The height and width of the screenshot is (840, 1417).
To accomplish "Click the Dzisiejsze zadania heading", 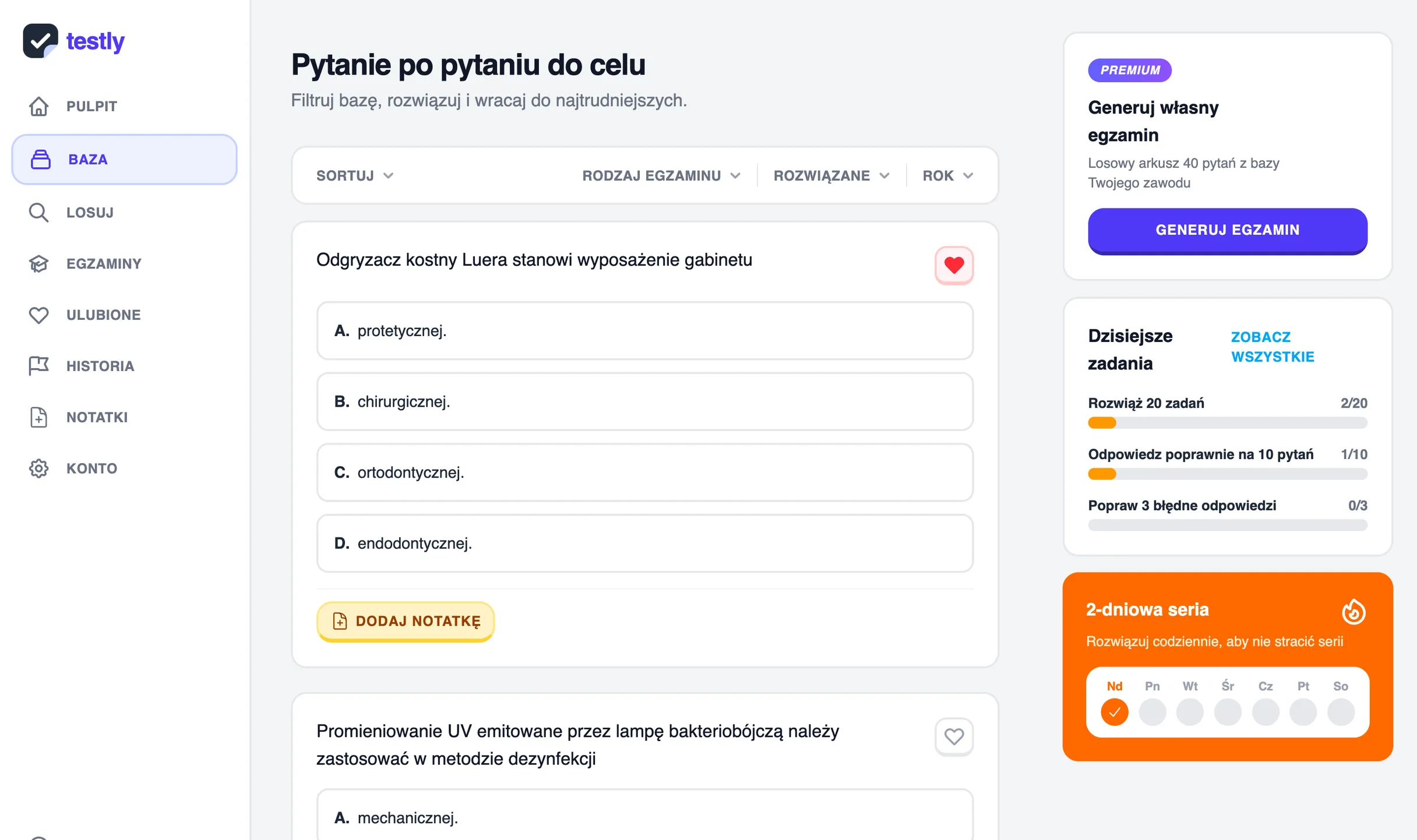I will tap(1130, 350).
